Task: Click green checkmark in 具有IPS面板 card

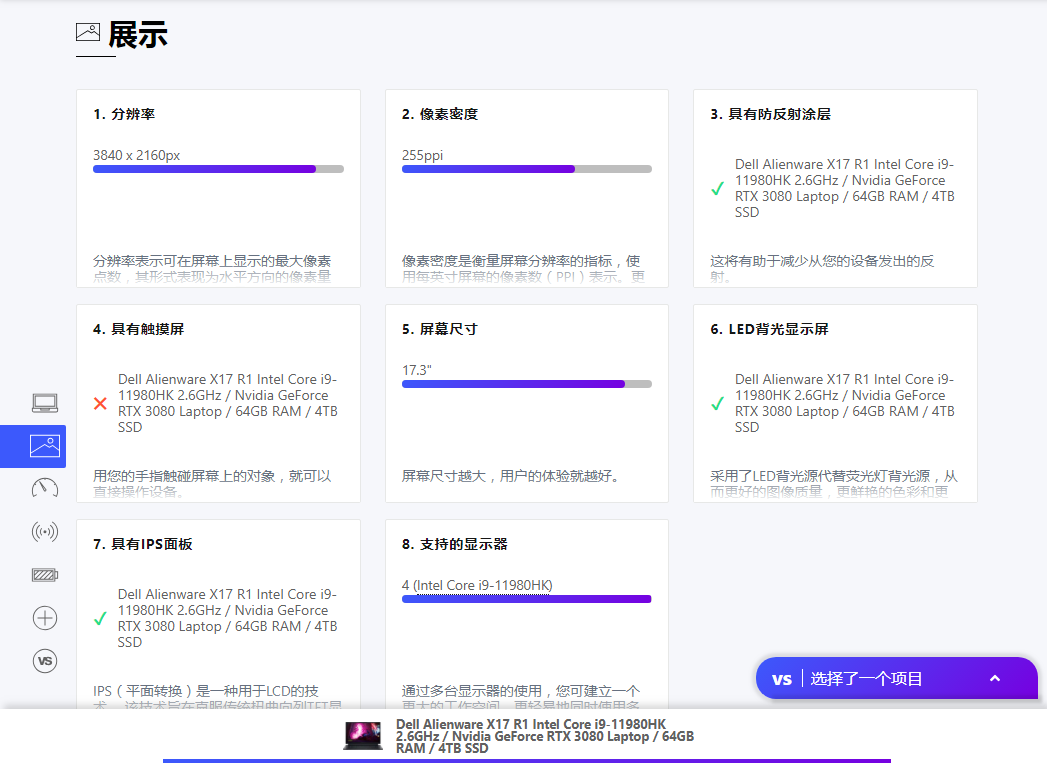Action: point(100,618)
